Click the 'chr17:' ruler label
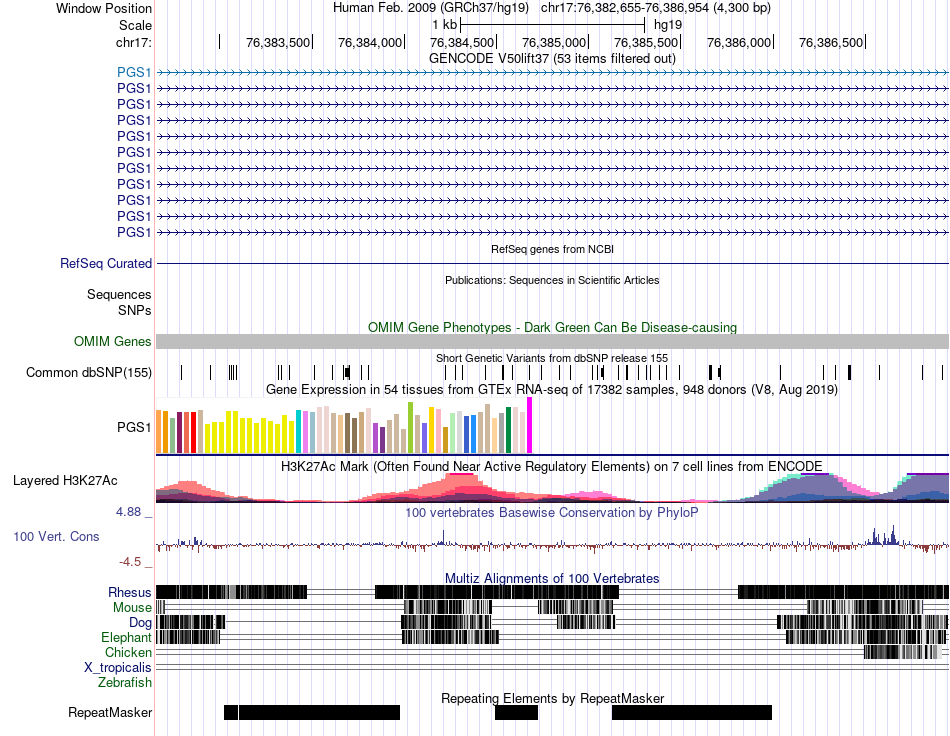 point(133,42)
